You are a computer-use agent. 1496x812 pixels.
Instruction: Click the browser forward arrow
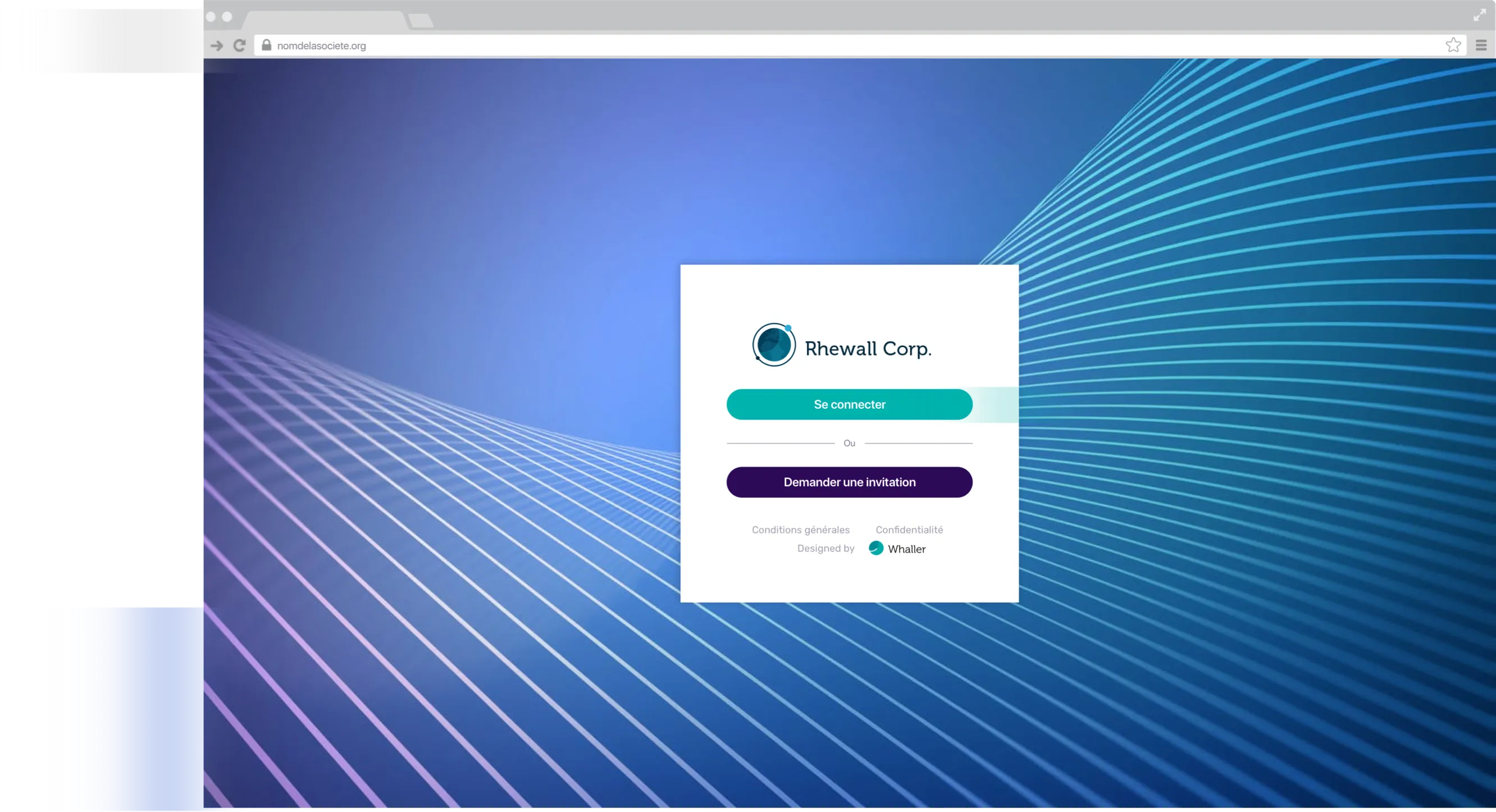pos(217,45)
